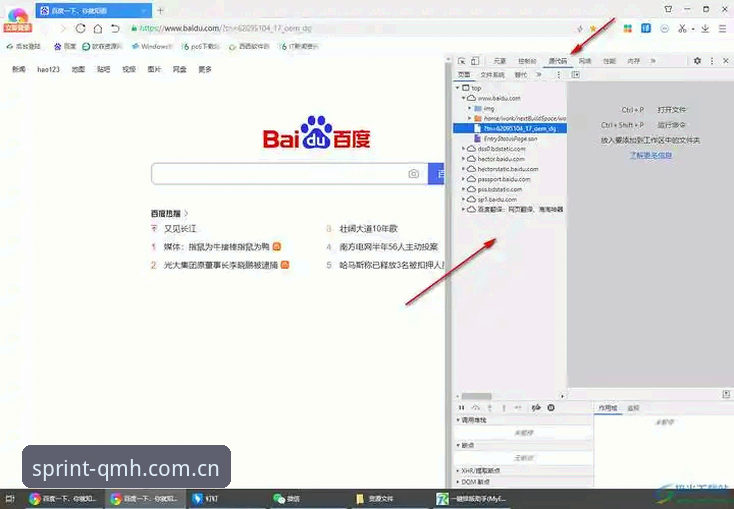Open the downloads toolbar icon
The height and width of the screenshot is (509, 734).
705,29
